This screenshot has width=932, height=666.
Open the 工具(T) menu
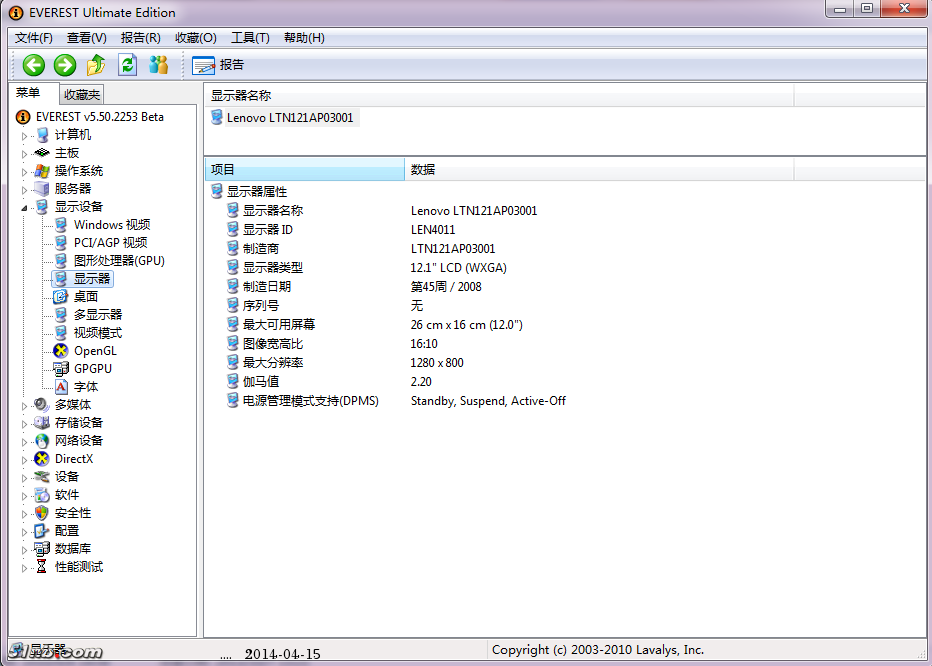click(x=250, y=38)
